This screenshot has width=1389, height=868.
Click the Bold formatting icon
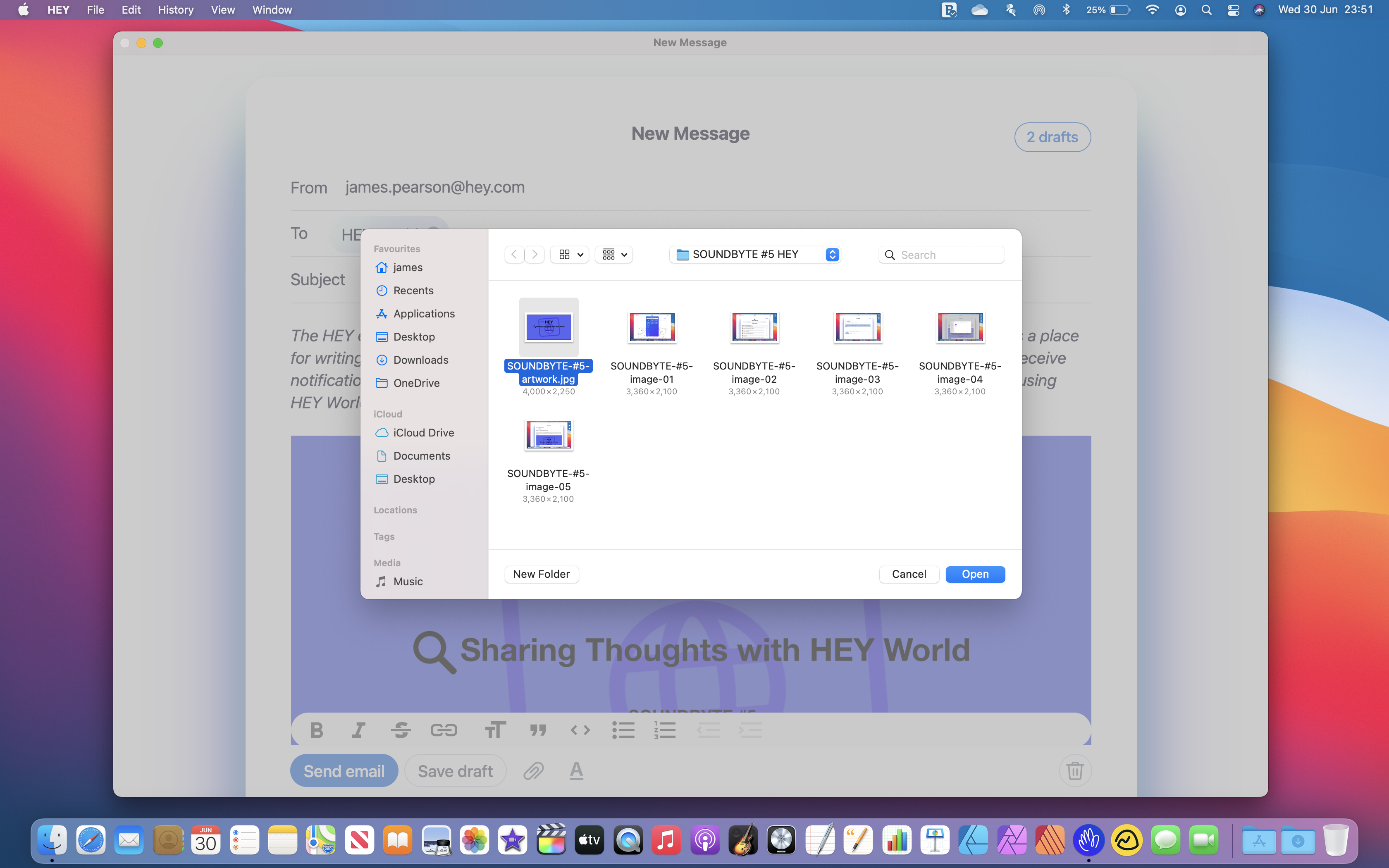click(x=316, y=730)
